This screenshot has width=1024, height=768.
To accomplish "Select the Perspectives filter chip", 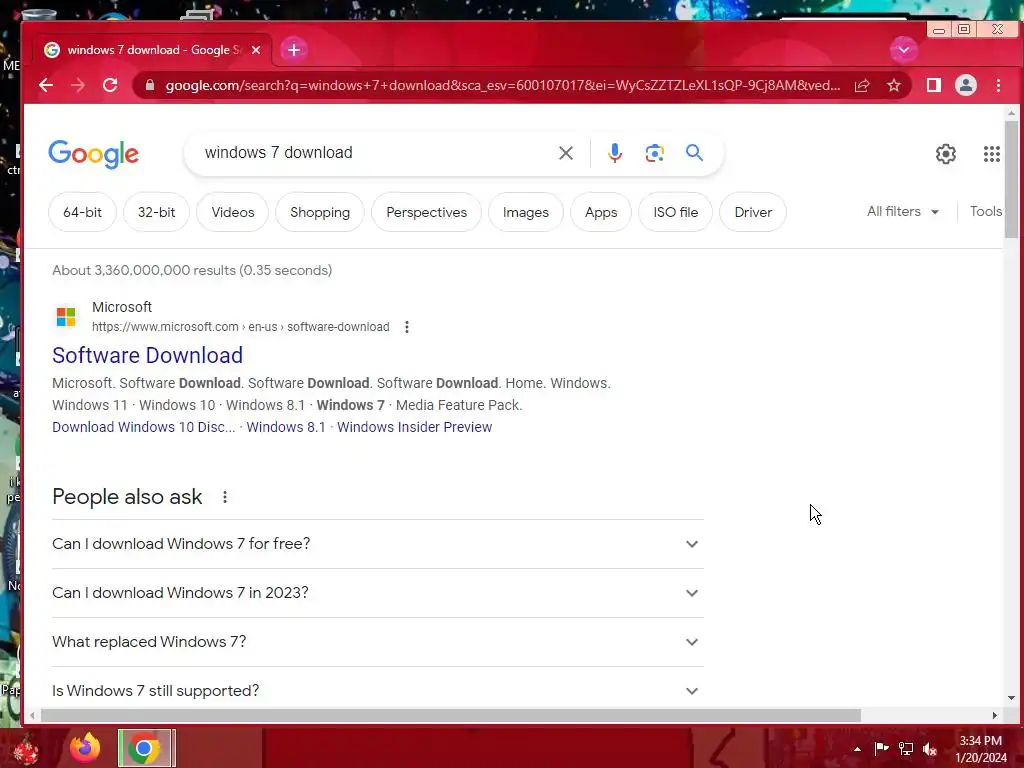I will pos(426,212).
